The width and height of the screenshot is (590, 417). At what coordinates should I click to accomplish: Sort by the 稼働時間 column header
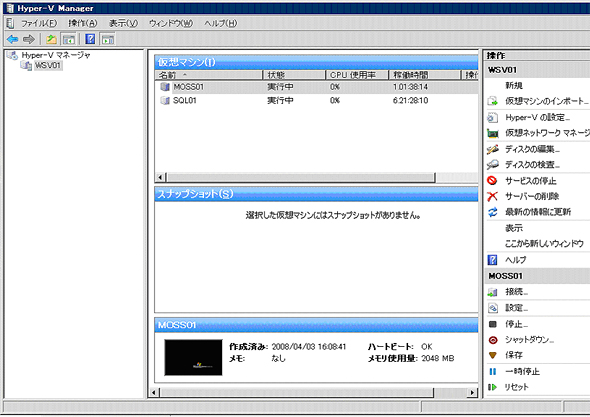coord(424,75)
